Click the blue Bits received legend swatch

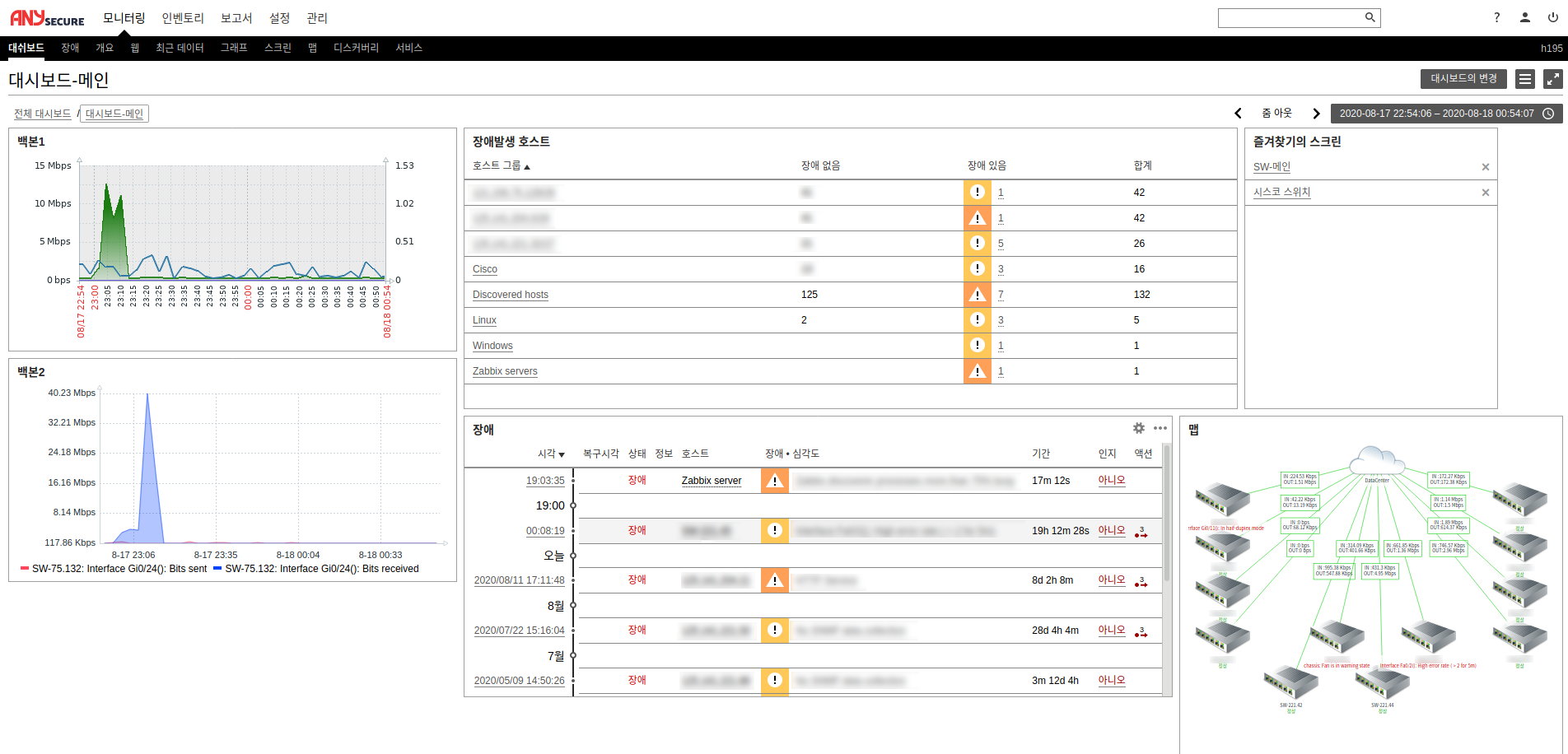[x=217, y=568]
